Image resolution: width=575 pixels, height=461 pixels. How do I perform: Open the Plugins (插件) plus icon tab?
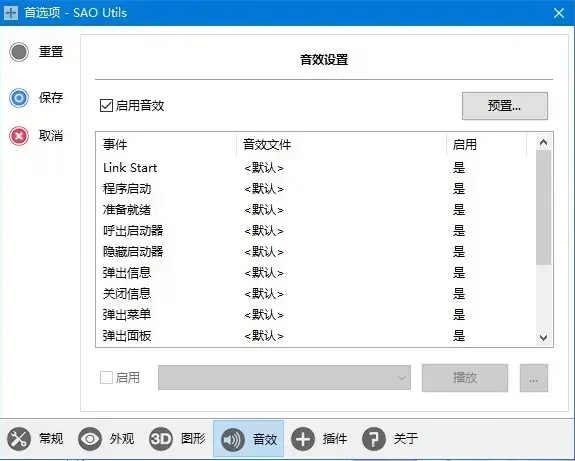(x=303, y=439)
